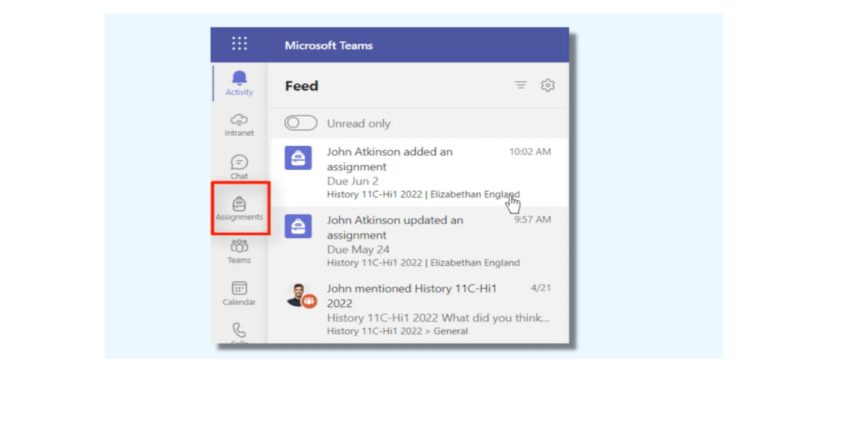Open Chat in the sidebar
This screenshot has height=425, width=850.
[x=239, y=167]
